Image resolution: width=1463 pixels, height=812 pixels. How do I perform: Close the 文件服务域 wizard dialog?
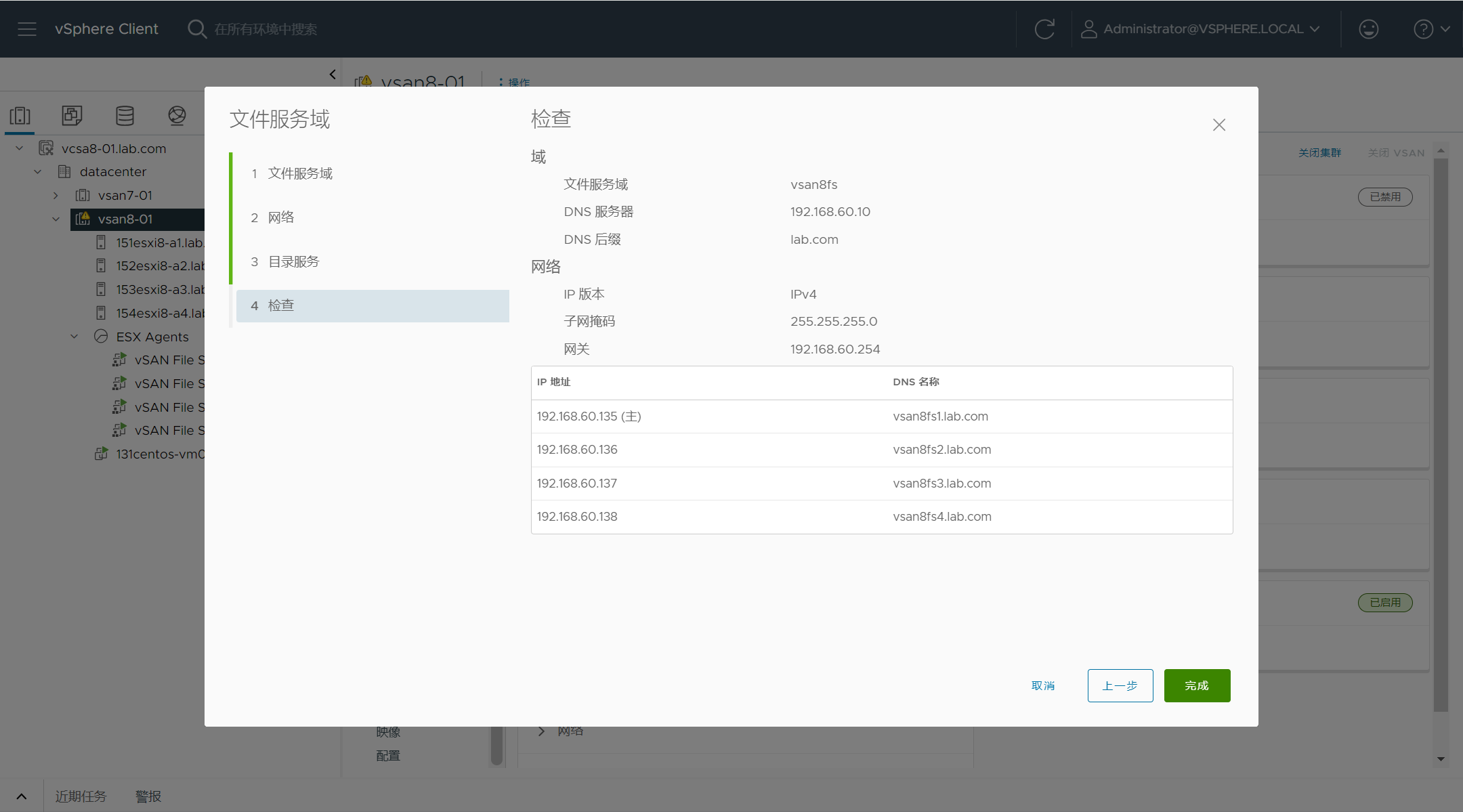tap(1219, 125)
